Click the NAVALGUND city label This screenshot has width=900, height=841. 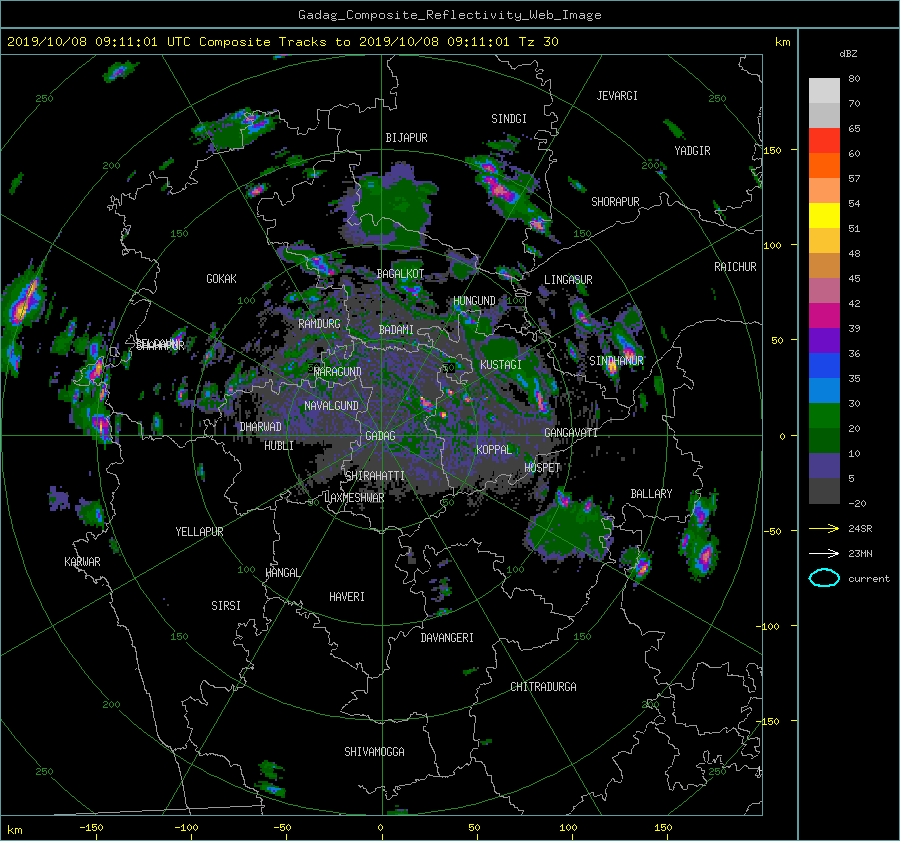click(x=331, y=406)
